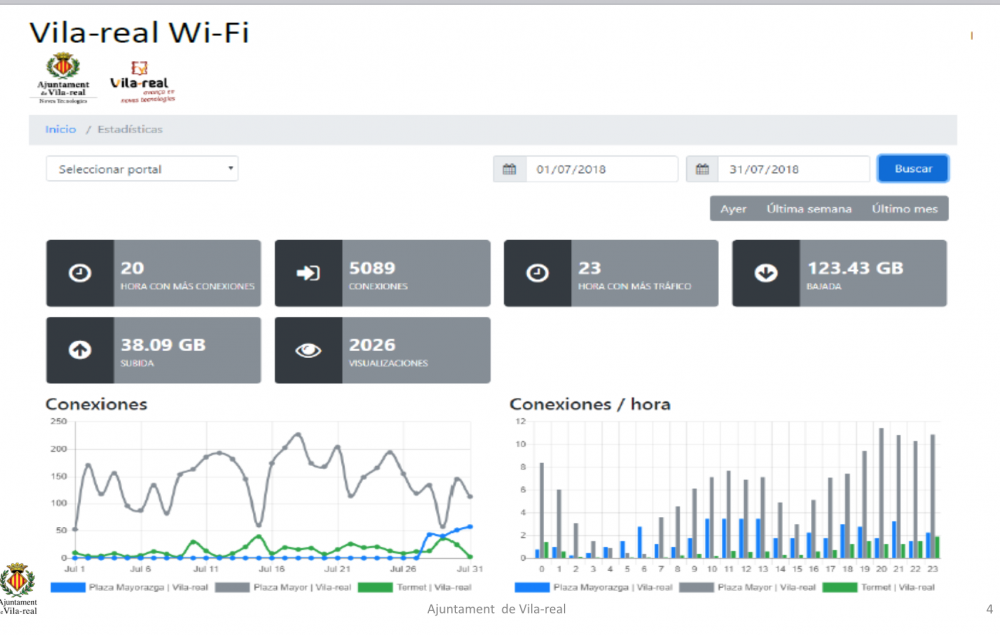The image size is (1000, 635).
Task: Click calendar icon beside 31/07/2018 end date
Action: (702, 169)
